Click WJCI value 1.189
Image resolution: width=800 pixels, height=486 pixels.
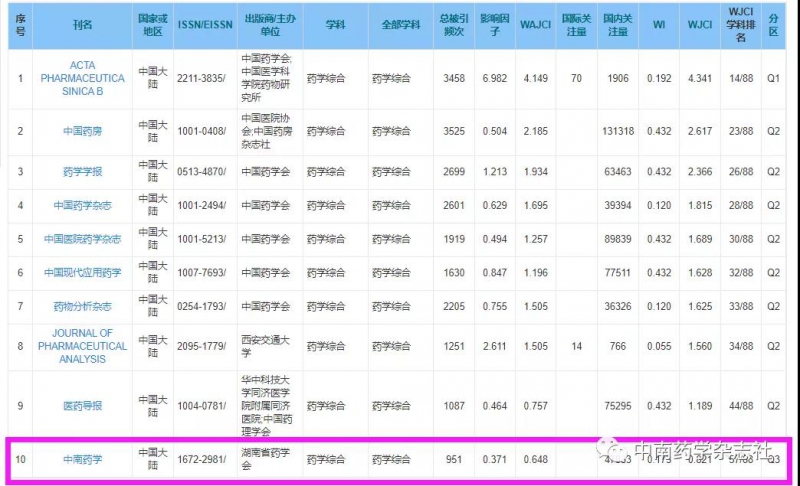tap(699, 405)
